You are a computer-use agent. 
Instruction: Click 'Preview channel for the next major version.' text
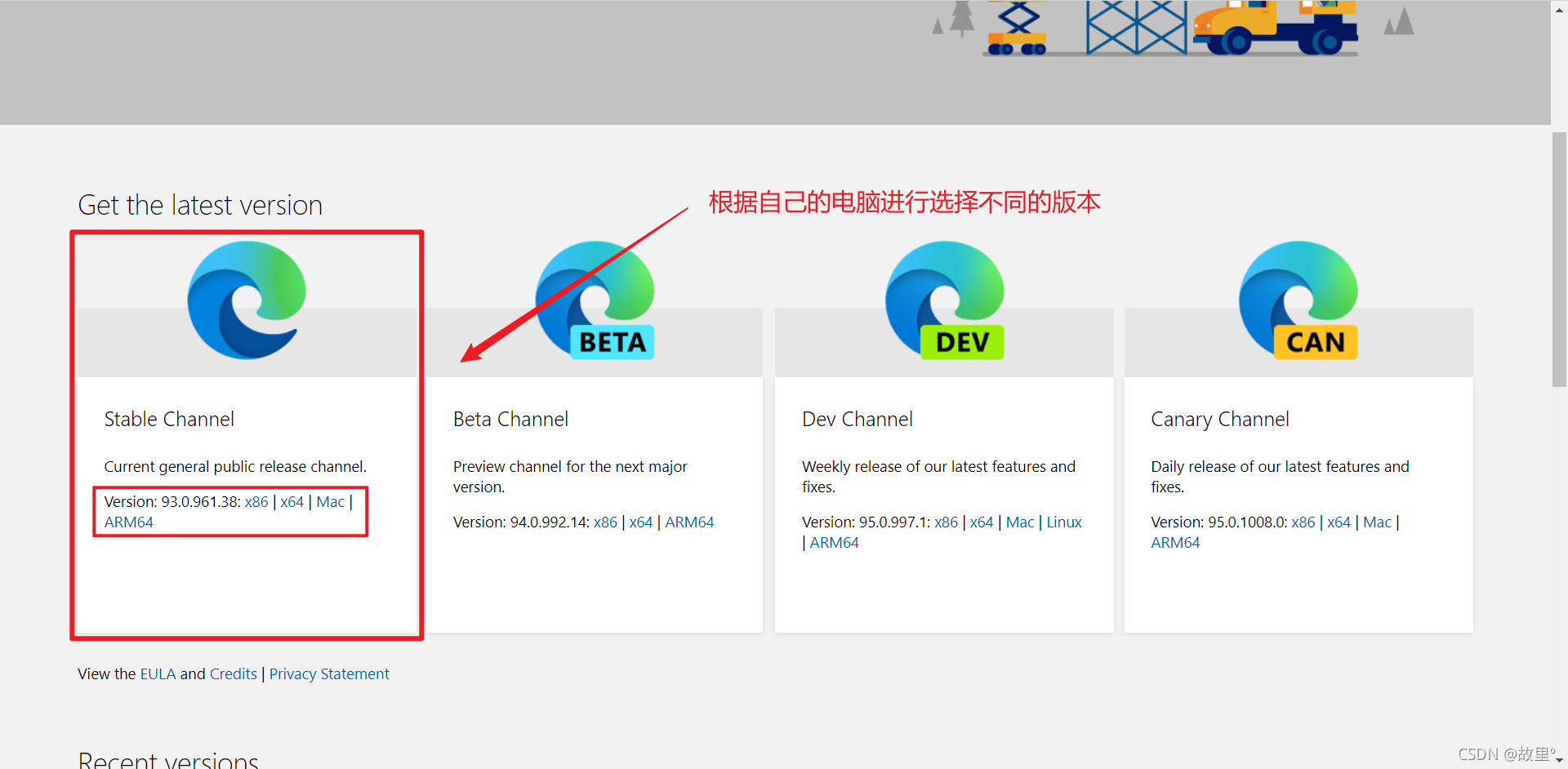(570, 477)
